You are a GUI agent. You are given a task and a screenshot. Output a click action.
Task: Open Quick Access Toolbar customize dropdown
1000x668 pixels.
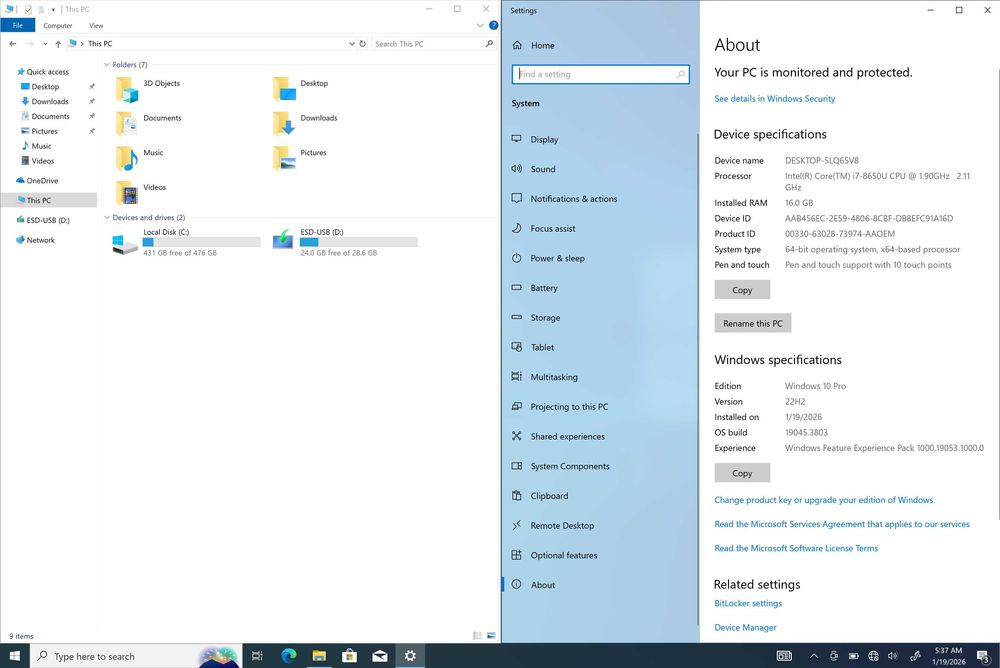click(x=53, y=9)
